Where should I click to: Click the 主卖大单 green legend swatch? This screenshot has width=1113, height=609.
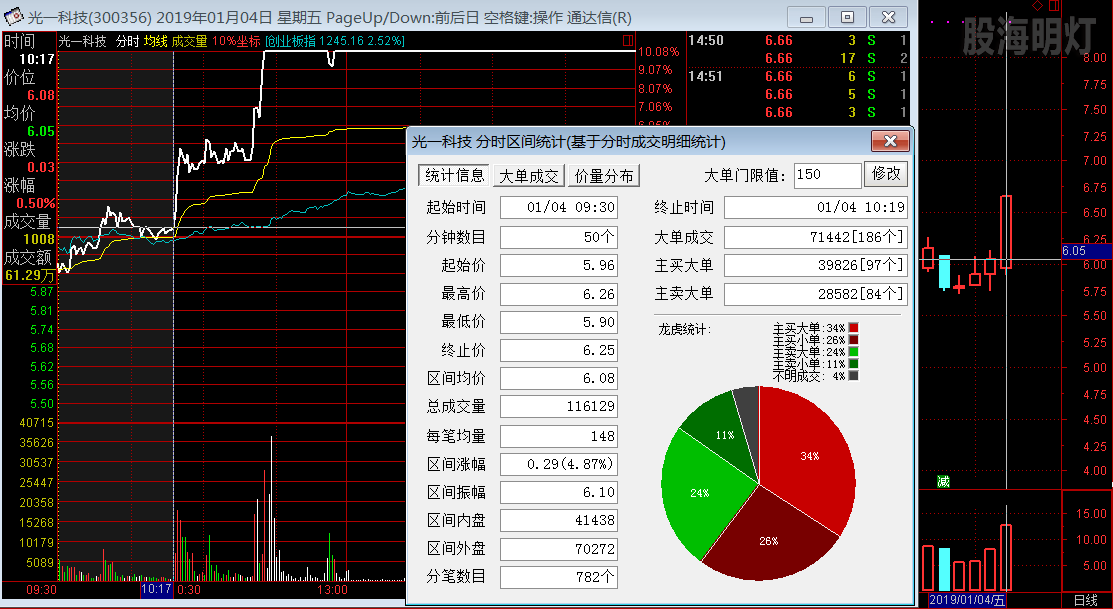point(853,352)
